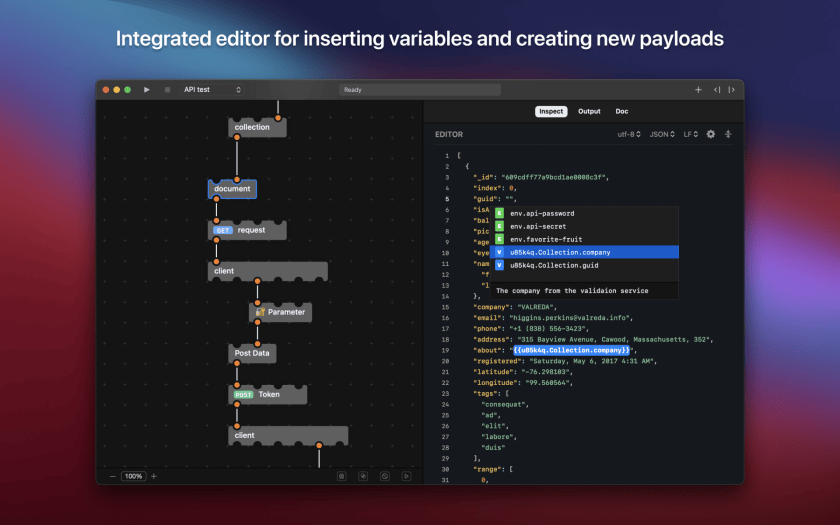
Task: Click the collapse editor icon next to gear
Action: [x=728, y=134]
